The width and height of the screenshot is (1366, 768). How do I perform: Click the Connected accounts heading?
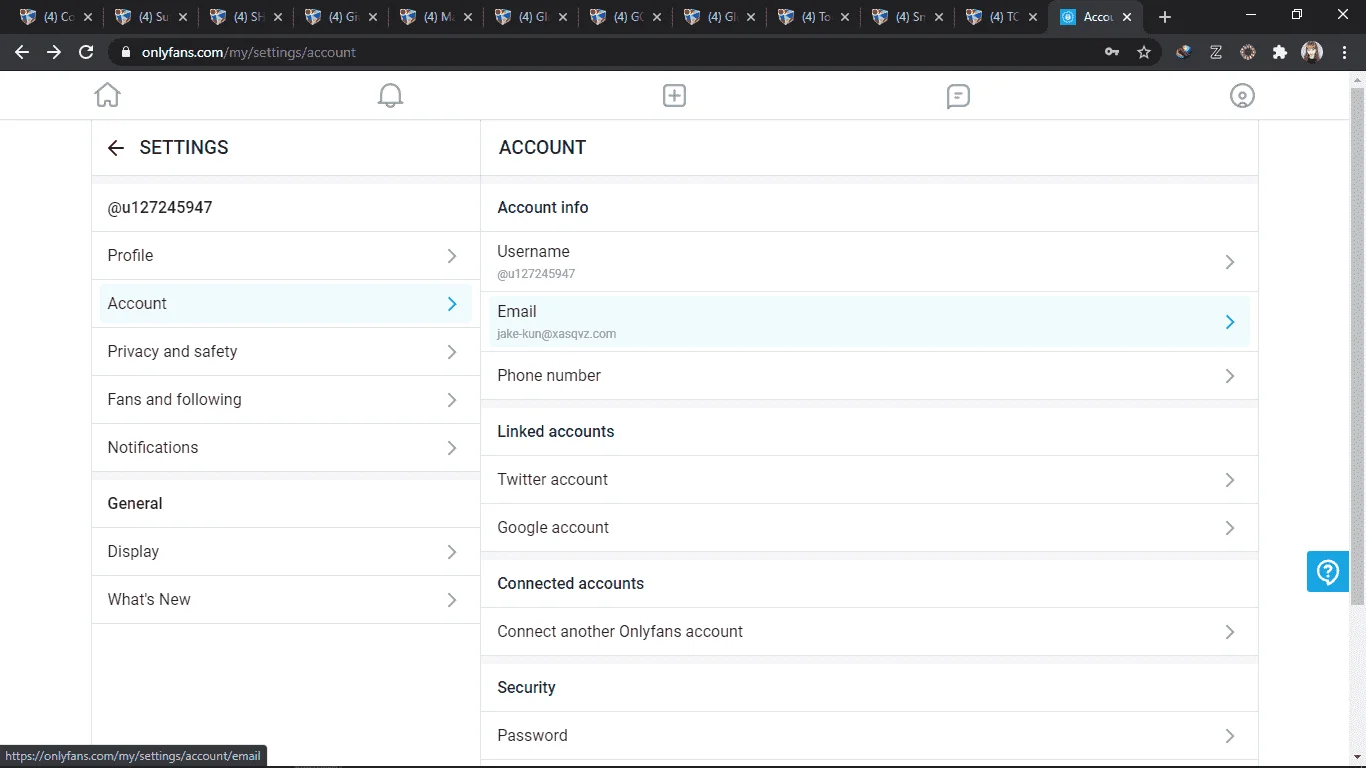571,584
